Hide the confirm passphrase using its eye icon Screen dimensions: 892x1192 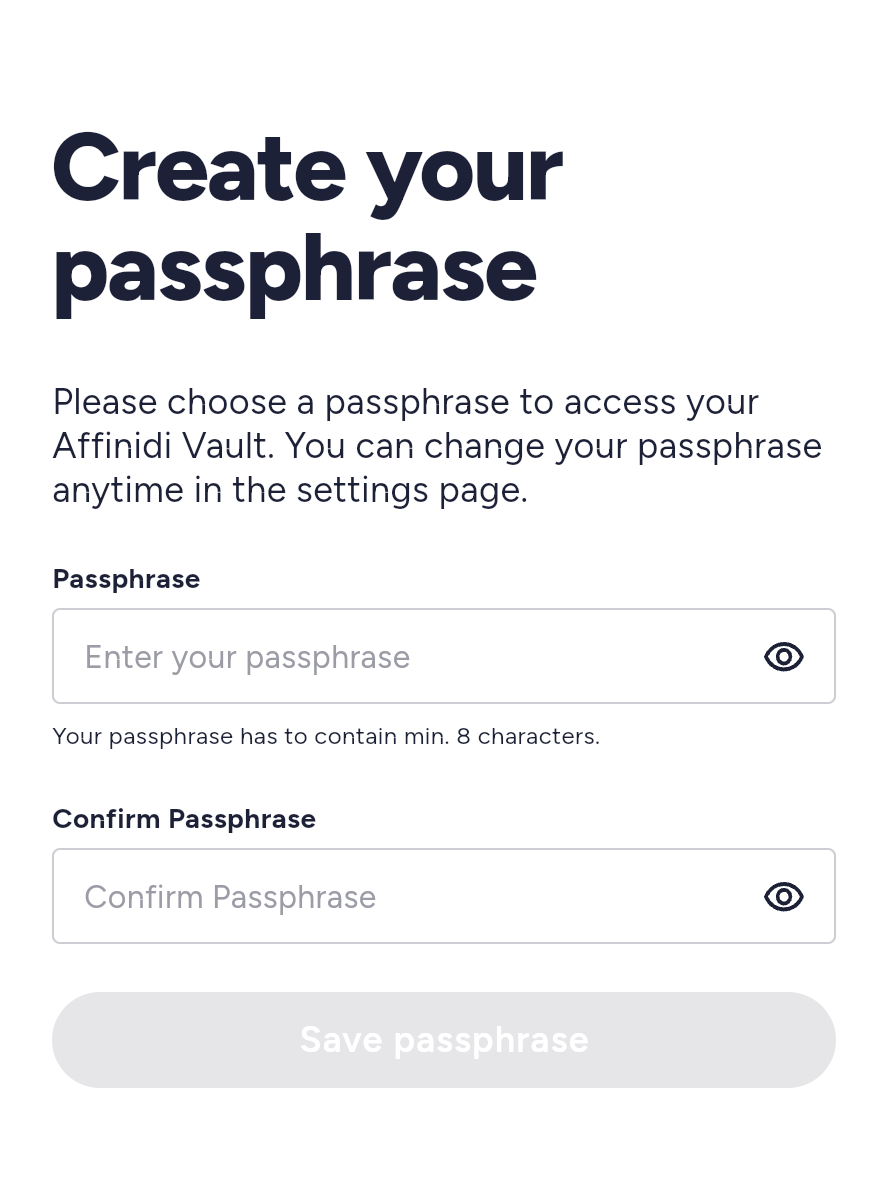[783, 896]
